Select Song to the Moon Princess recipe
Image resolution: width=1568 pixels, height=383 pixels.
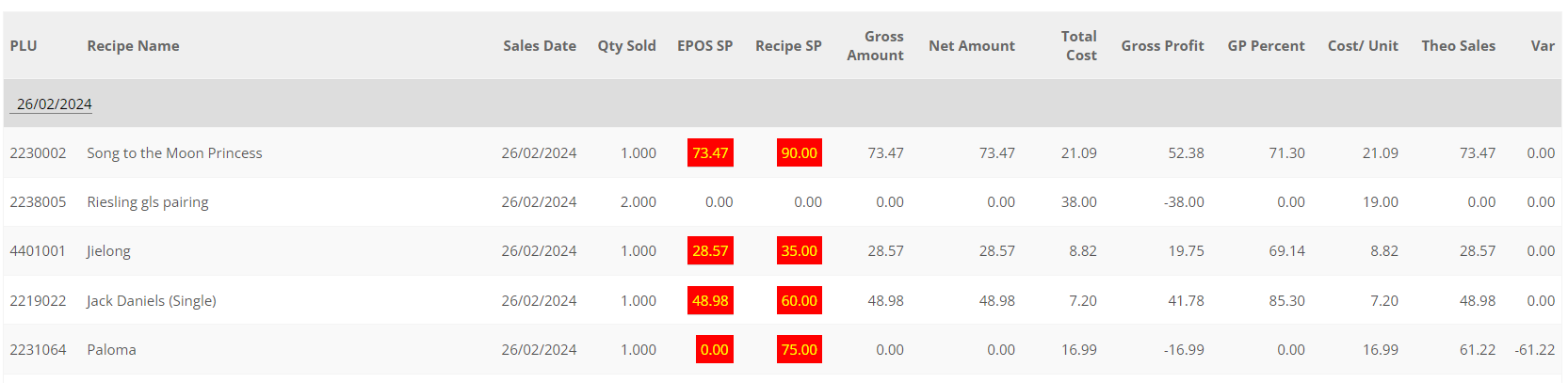click(x=174, y=153)
